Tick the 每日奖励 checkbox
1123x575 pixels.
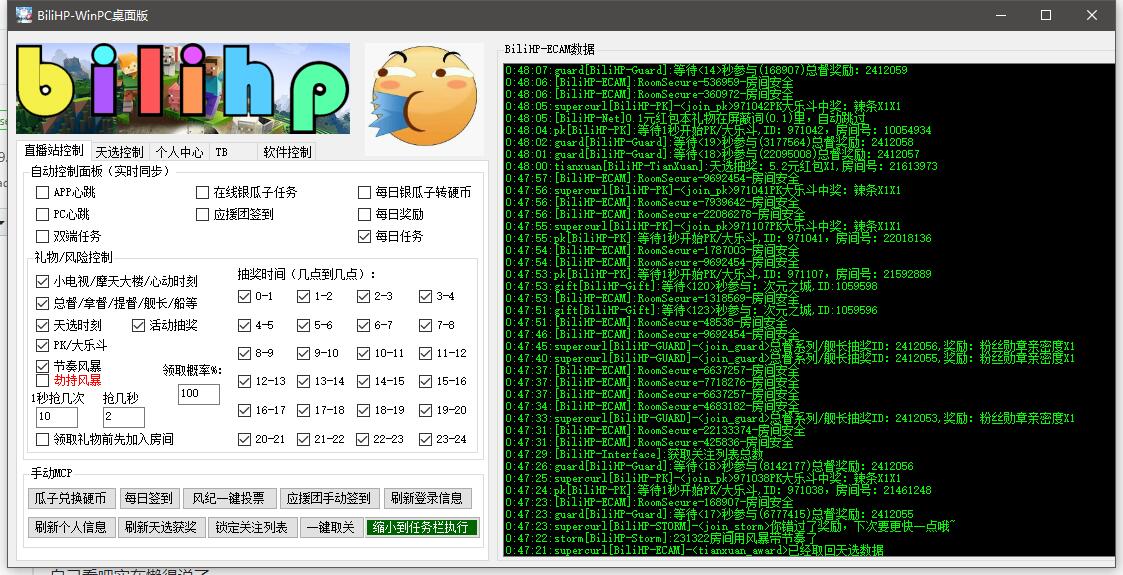(365, 214)
